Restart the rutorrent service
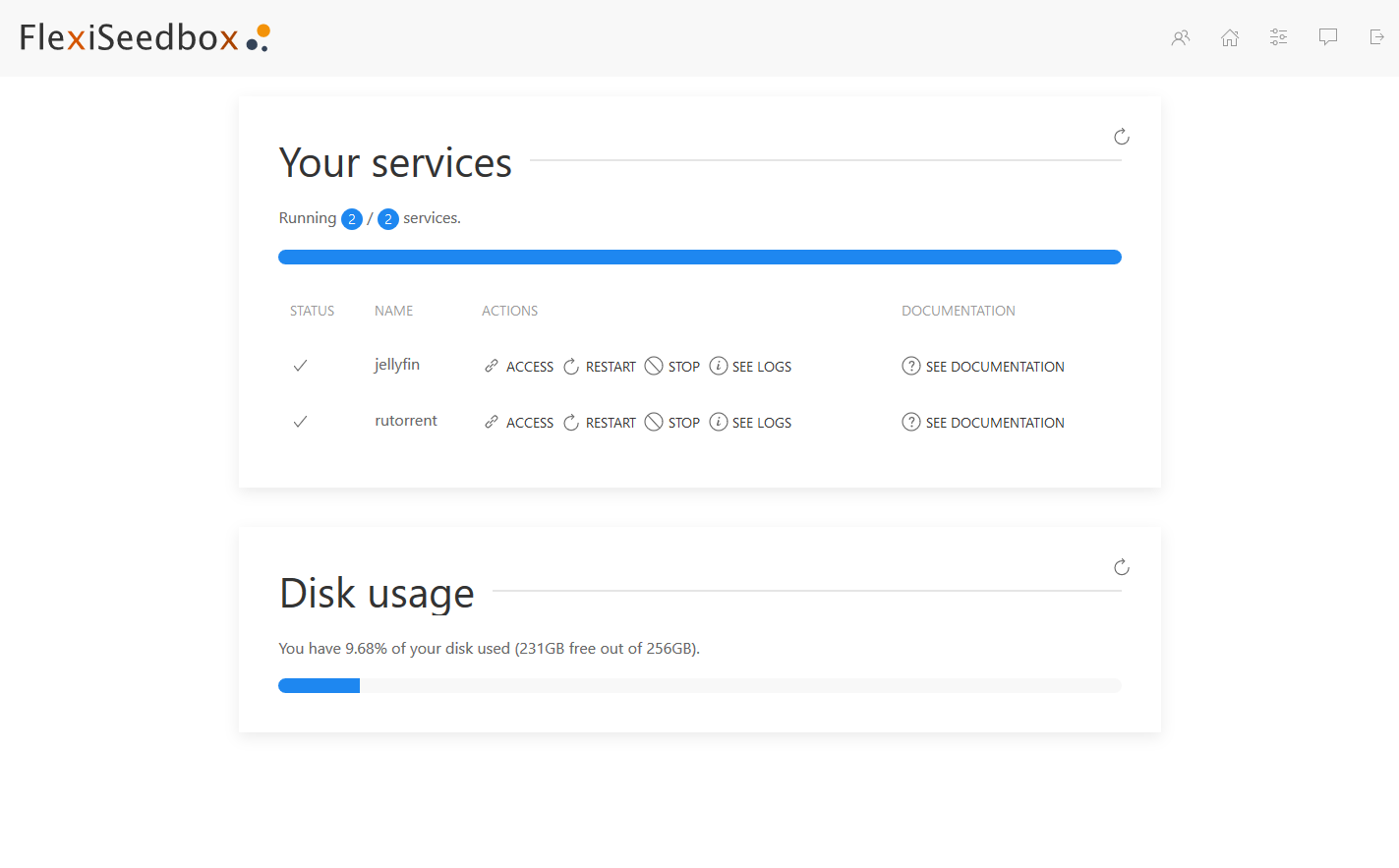 pyautogui.click(x=600, y=423)
